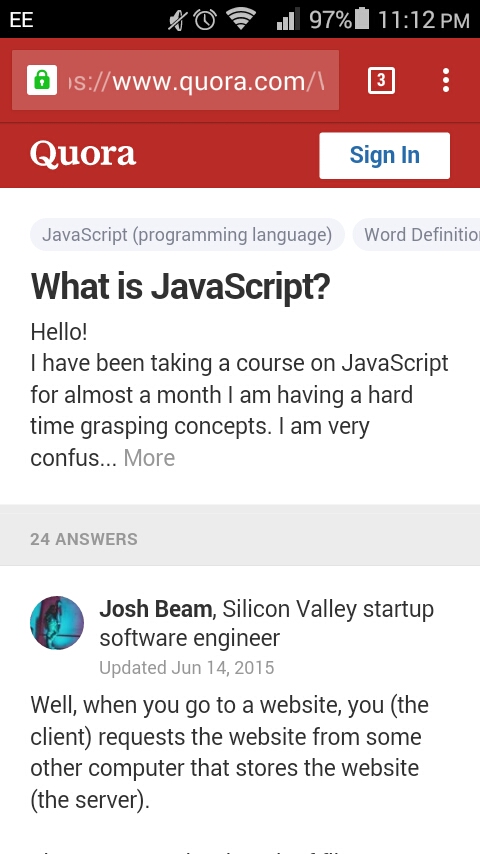Open the browser three-dot overflow menu
Screen dimensions: 480x854
pos(446,81)
